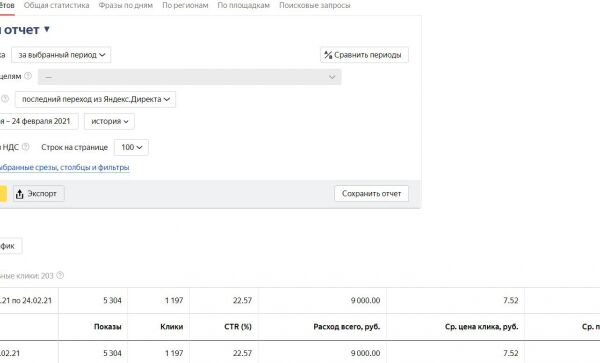Open the rows per page 100 dropdown
Viewport: 600px width, 363px height.
[x=131, y=147]
